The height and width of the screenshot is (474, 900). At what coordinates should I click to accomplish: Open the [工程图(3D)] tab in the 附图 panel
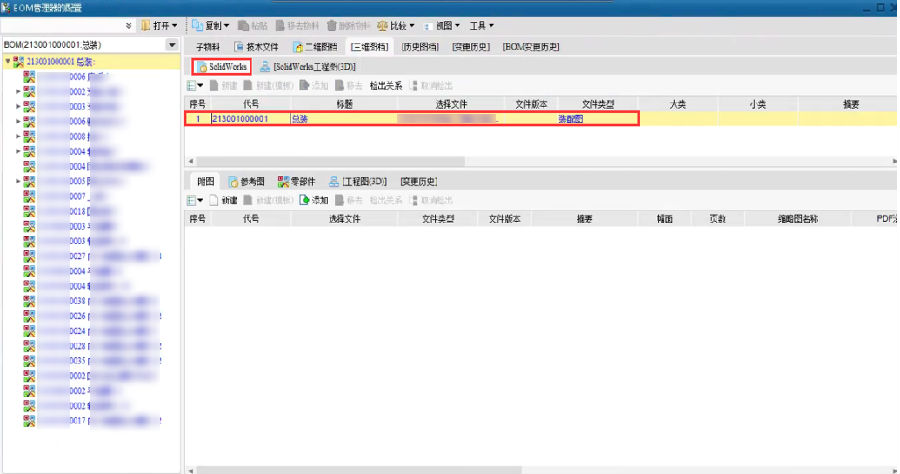click(x=358, y=181)
